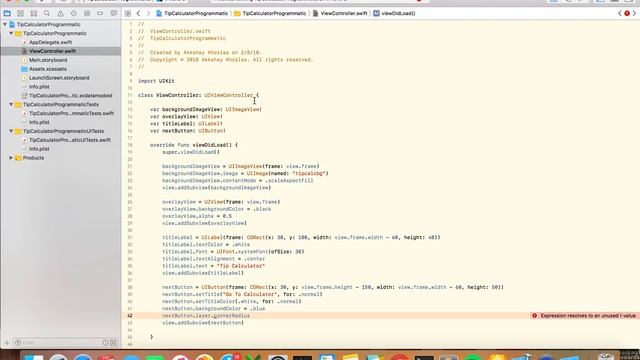Screen dimensions: 640x360
Task: Collapse TipCalculatorProgrammaticTests group
Action: (11, 104)
